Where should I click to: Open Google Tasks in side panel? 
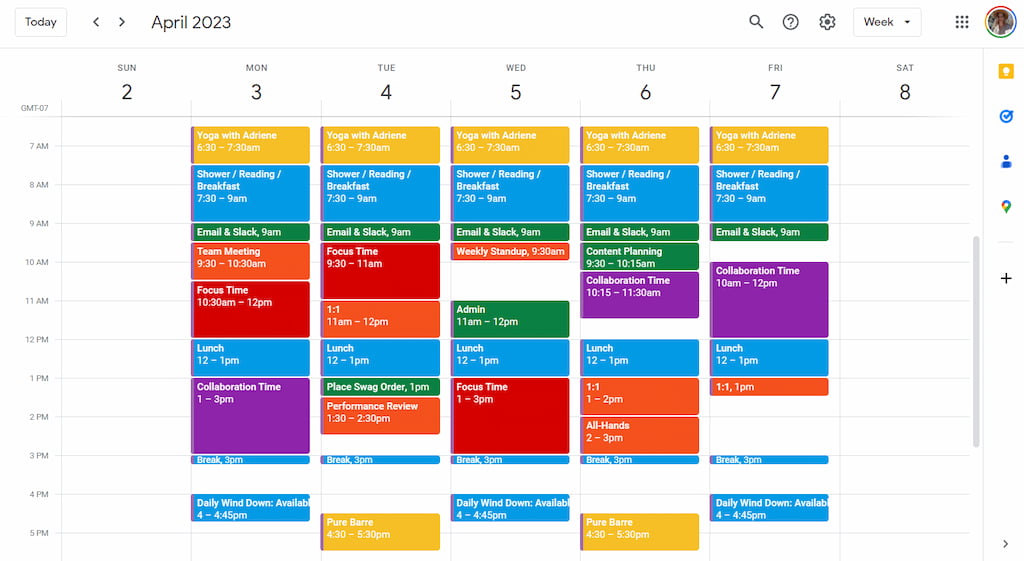(x=1006, y=116)
